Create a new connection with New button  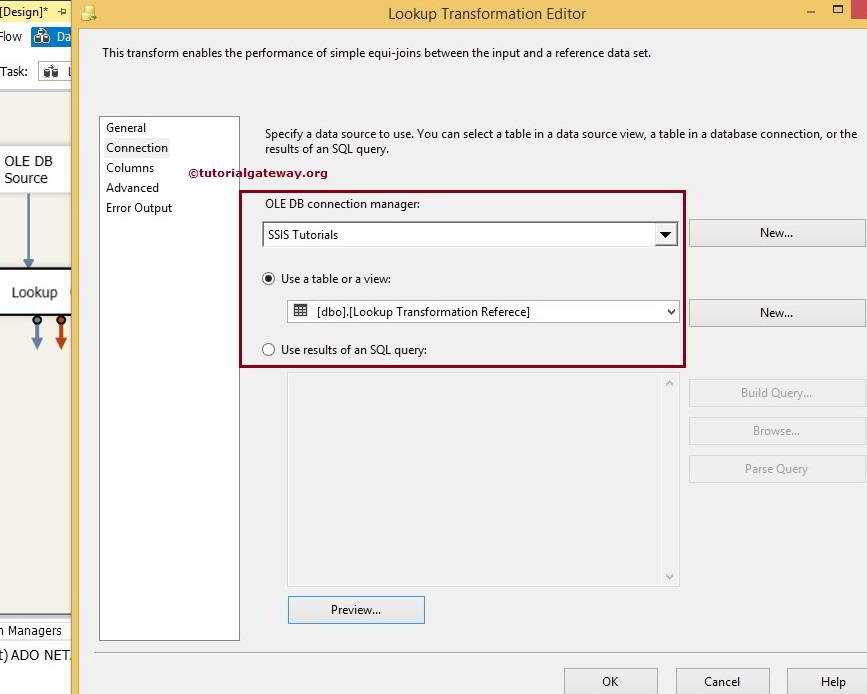[x=775, y=232]
